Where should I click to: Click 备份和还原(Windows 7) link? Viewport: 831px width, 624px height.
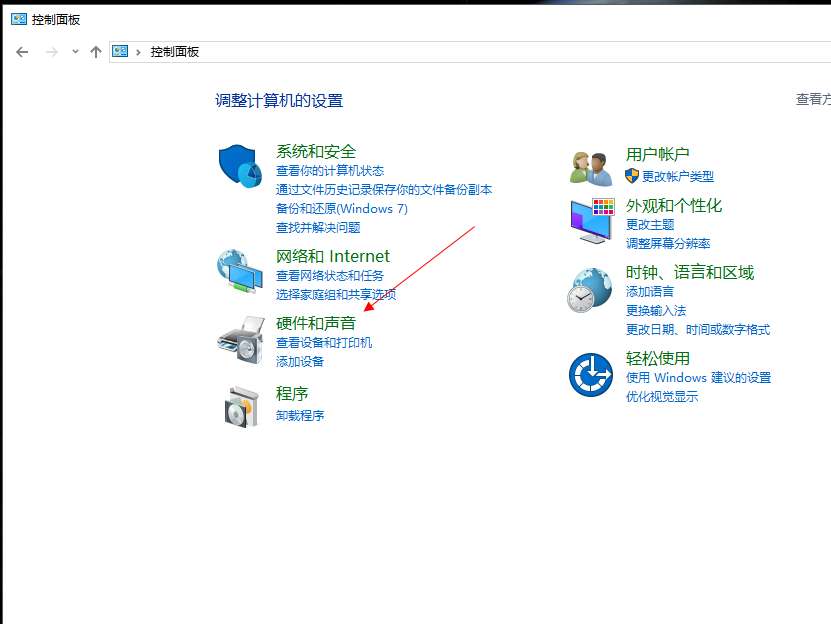(x=342, y=209)
